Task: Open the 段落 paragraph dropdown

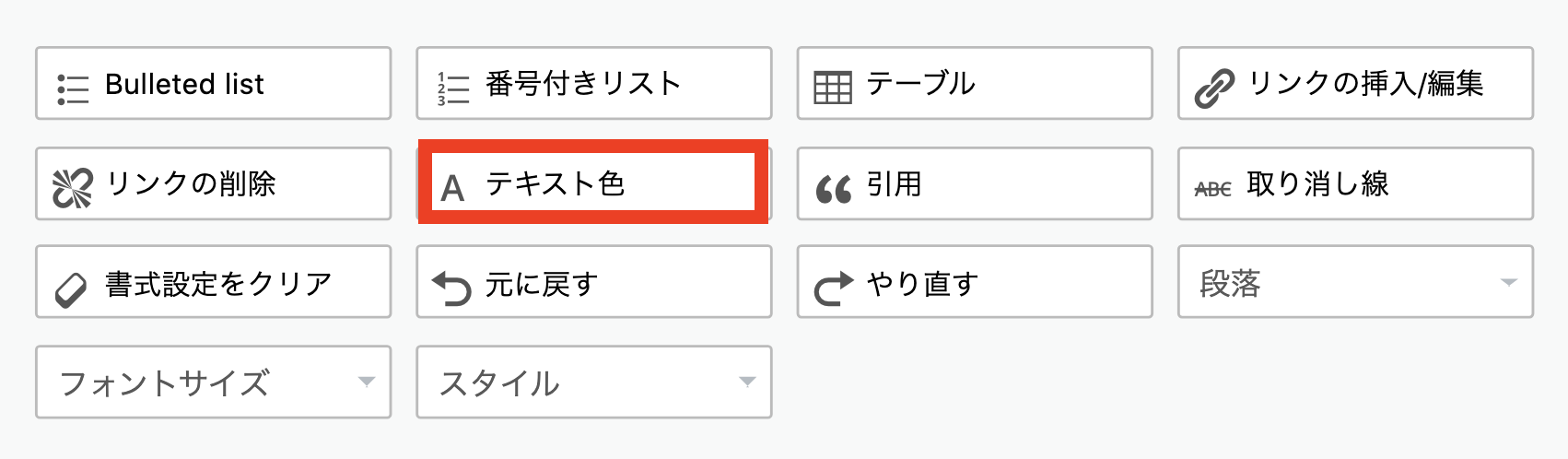Action: coord(1355,282)
